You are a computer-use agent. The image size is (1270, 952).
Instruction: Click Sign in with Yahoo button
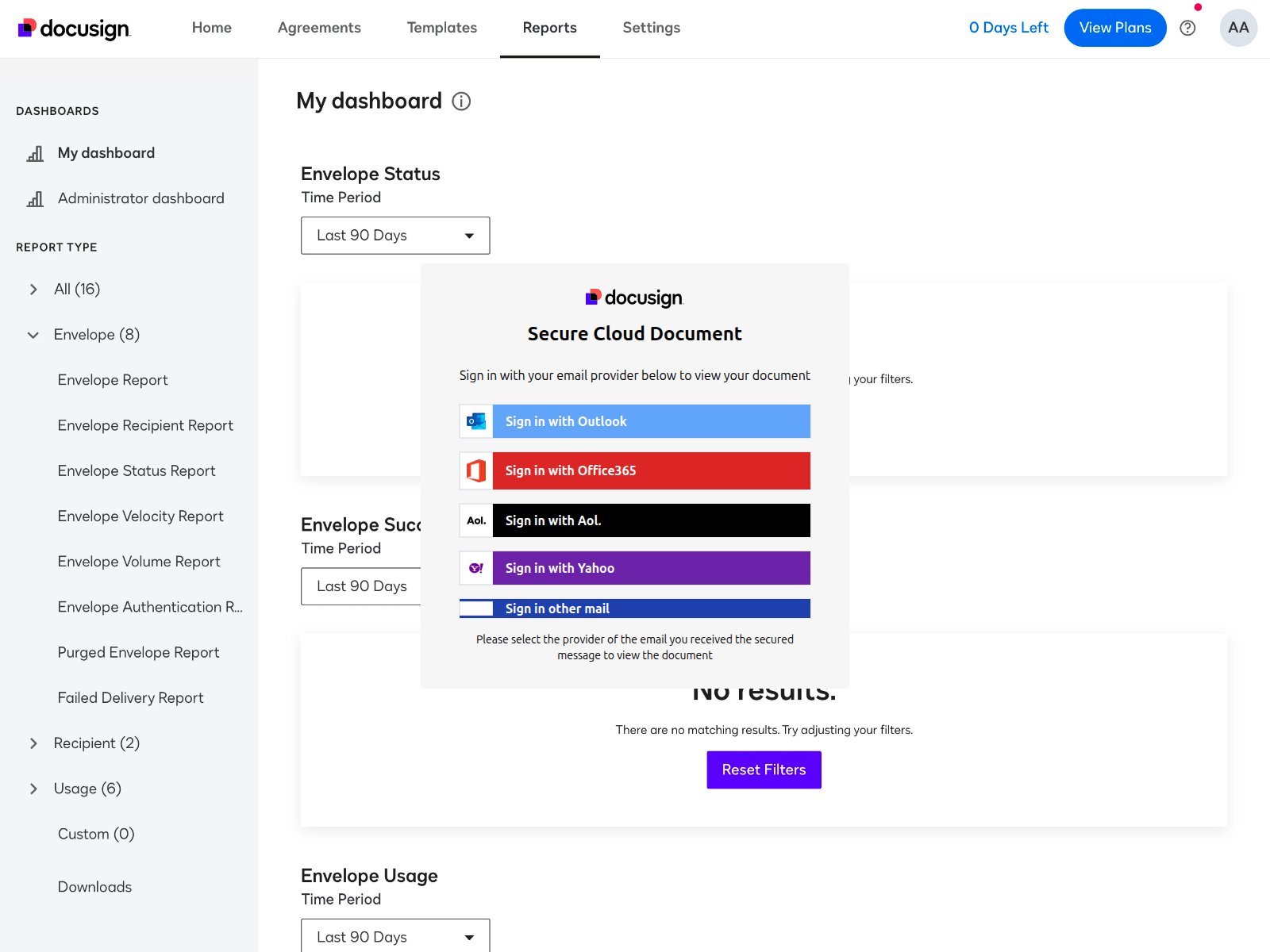[635, 568]
